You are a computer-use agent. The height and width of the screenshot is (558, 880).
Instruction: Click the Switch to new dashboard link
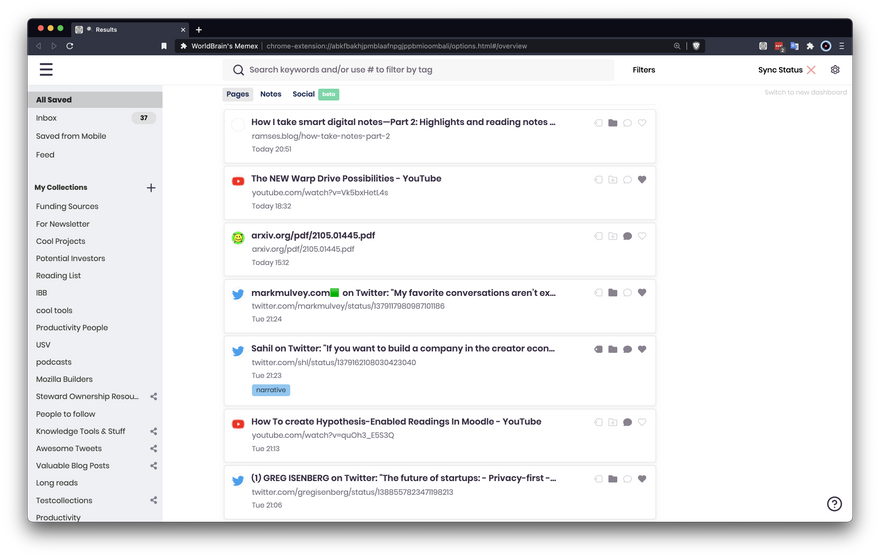805,92
